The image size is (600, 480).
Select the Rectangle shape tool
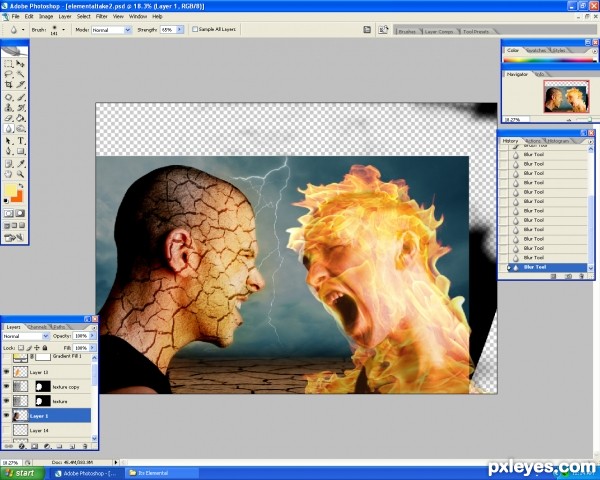[21, 151]
